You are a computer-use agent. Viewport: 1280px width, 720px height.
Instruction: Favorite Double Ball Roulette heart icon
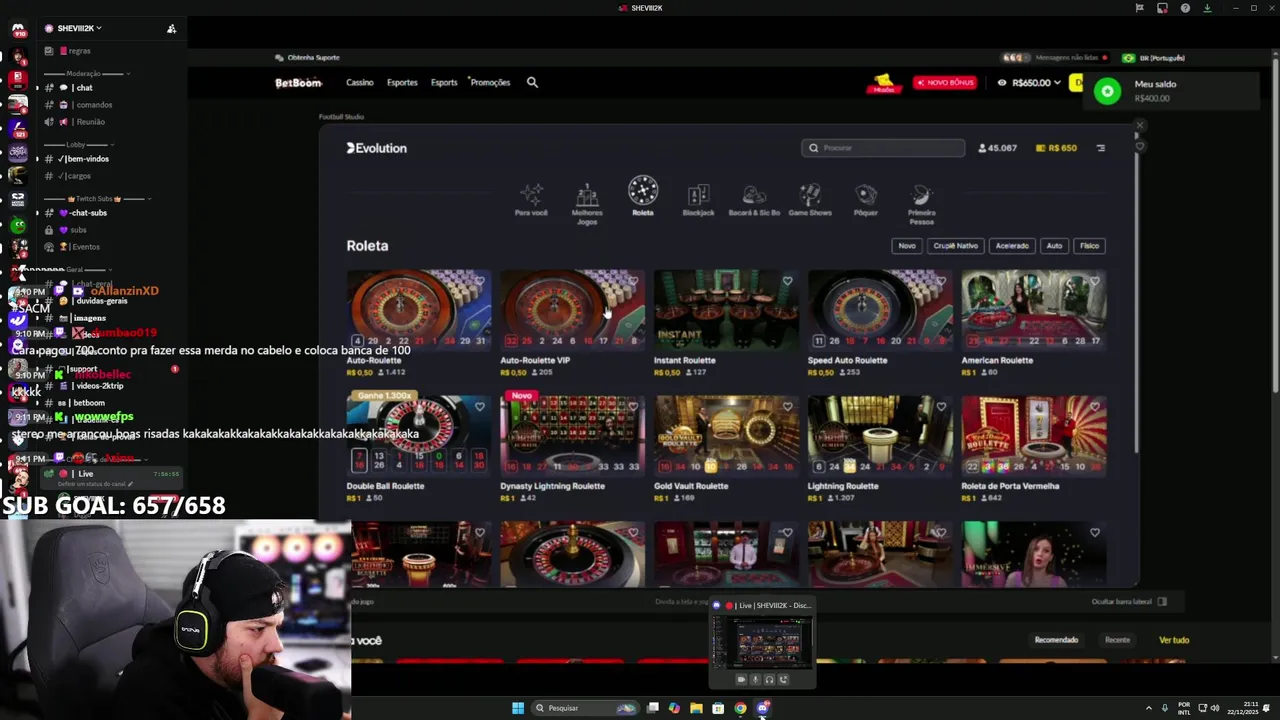pyautogui.click(x=480, y=407)
